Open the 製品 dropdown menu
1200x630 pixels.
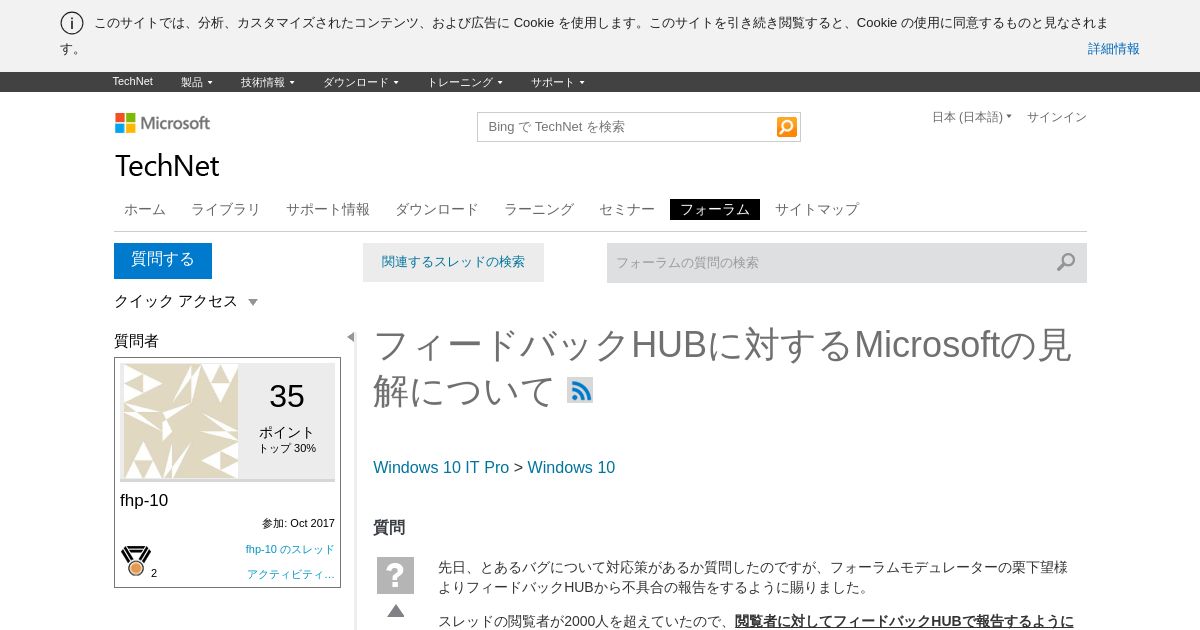click(197, 82)
